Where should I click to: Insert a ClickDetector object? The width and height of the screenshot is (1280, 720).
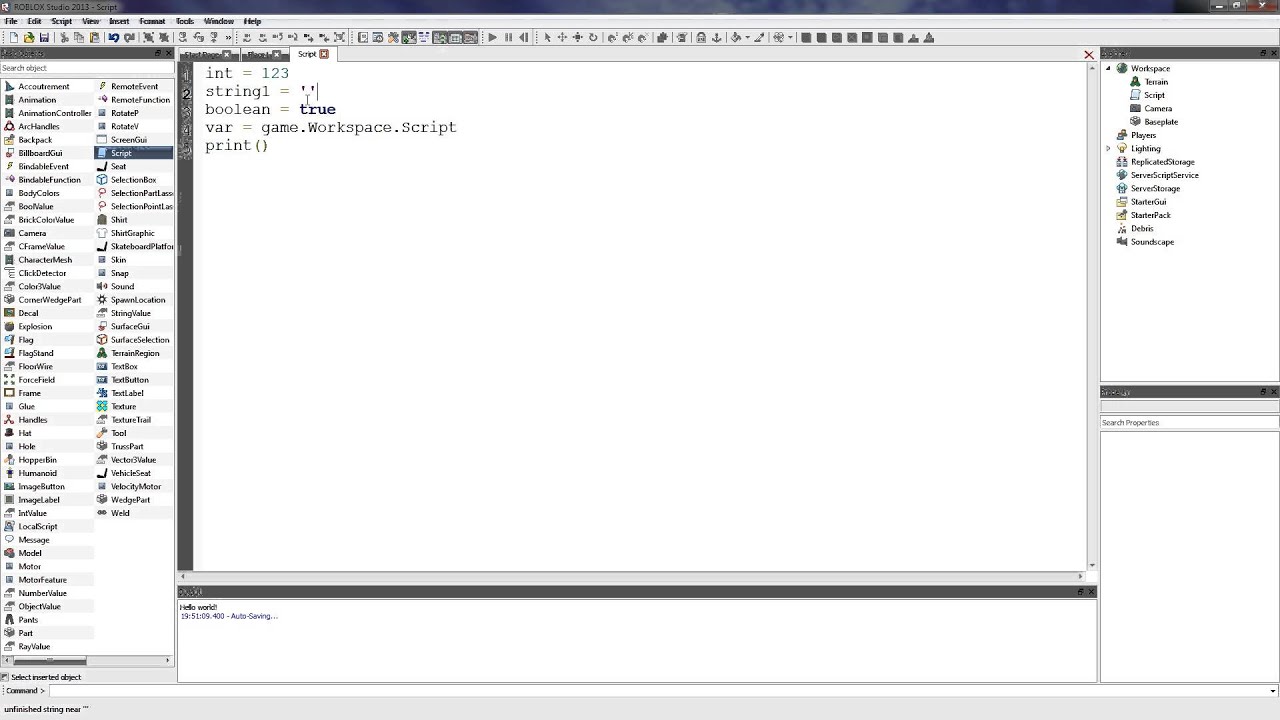tap(42, 273)
